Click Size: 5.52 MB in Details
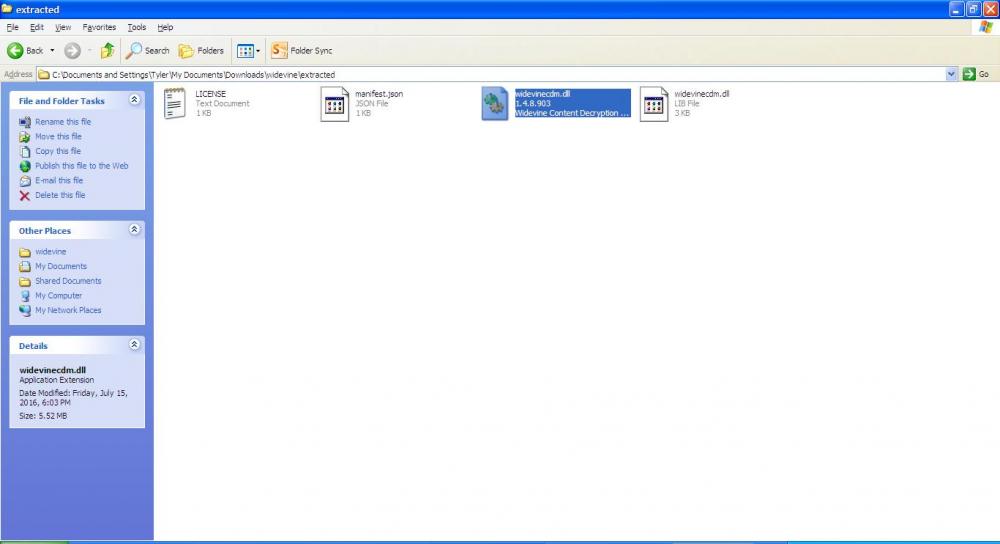The image size is (1000, 544). coord(43,416)
